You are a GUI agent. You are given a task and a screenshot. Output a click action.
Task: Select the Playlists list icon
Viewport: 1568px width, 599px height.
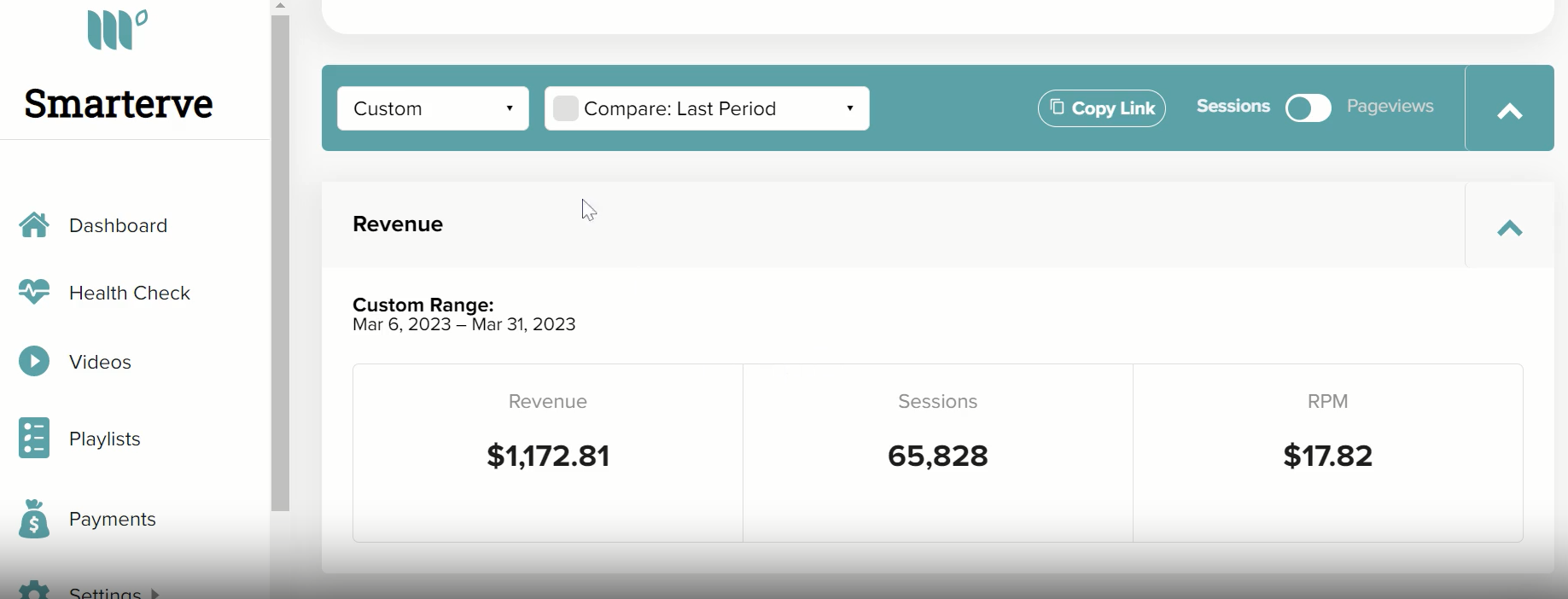pos(34,438)
